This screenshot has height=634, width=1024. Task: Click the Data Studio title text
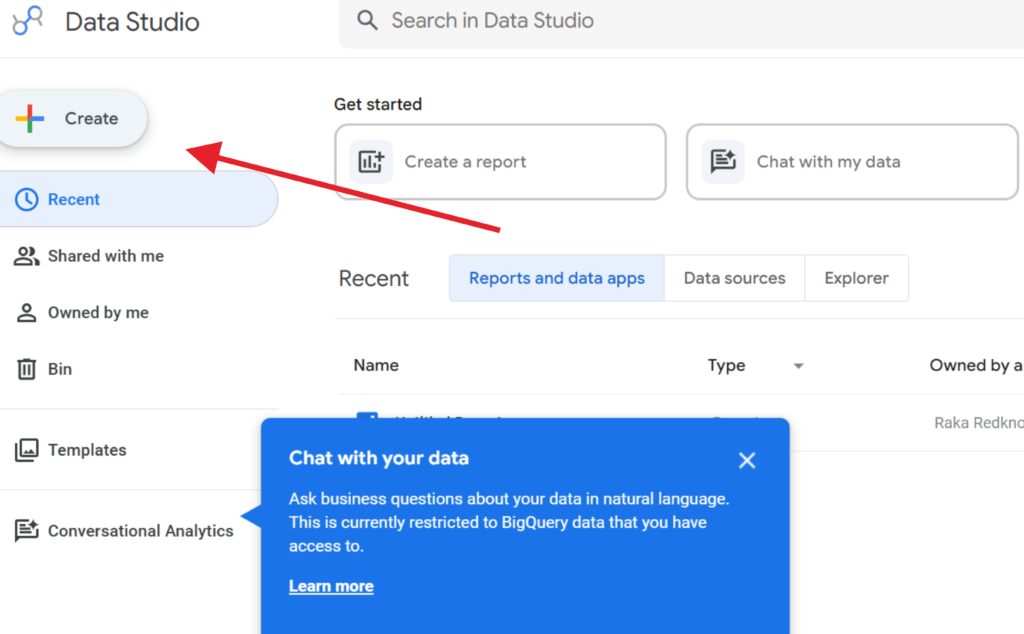132,22
